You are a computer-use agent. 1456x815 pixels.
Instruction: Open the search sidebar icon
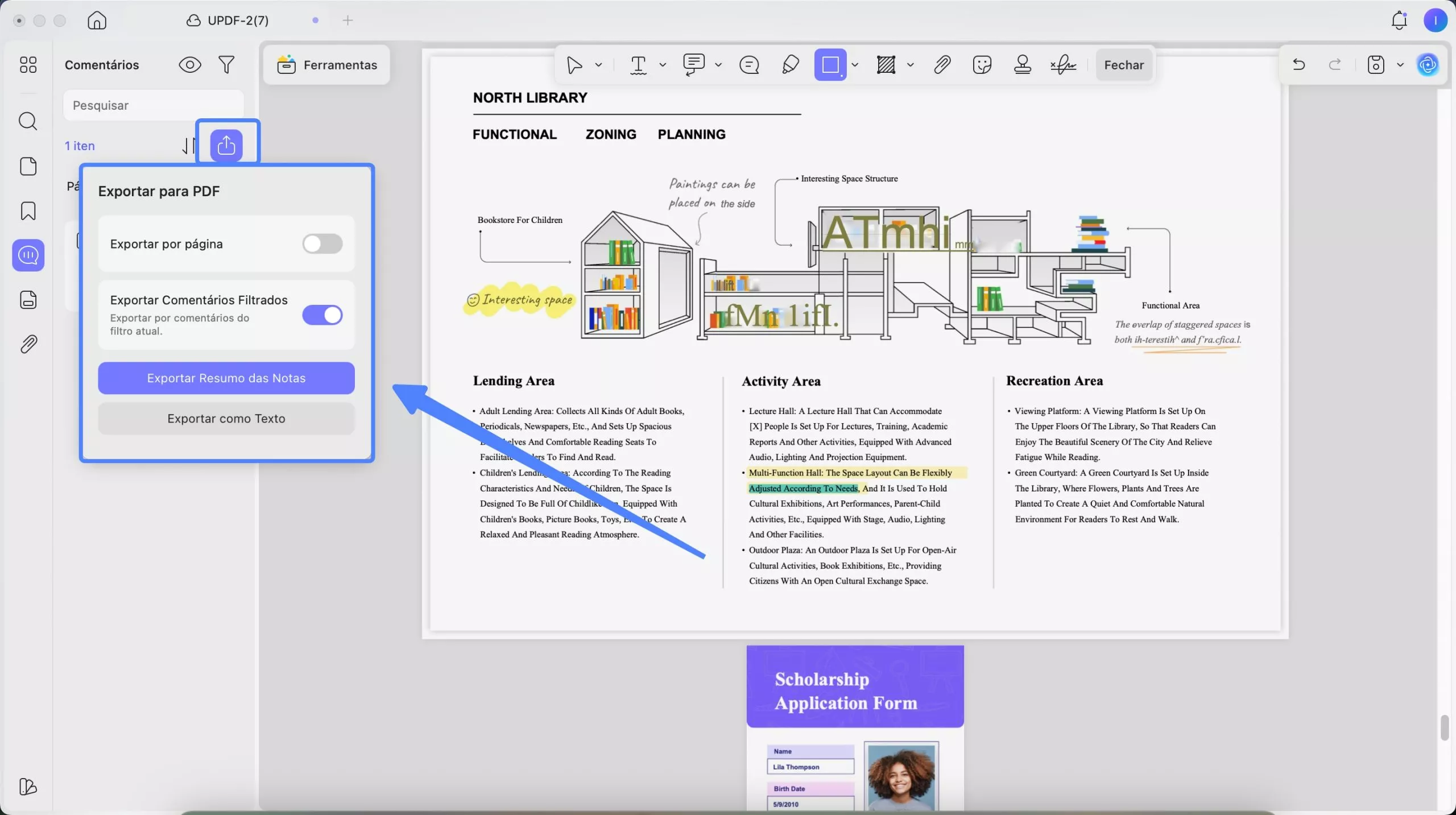click(28, 121)
